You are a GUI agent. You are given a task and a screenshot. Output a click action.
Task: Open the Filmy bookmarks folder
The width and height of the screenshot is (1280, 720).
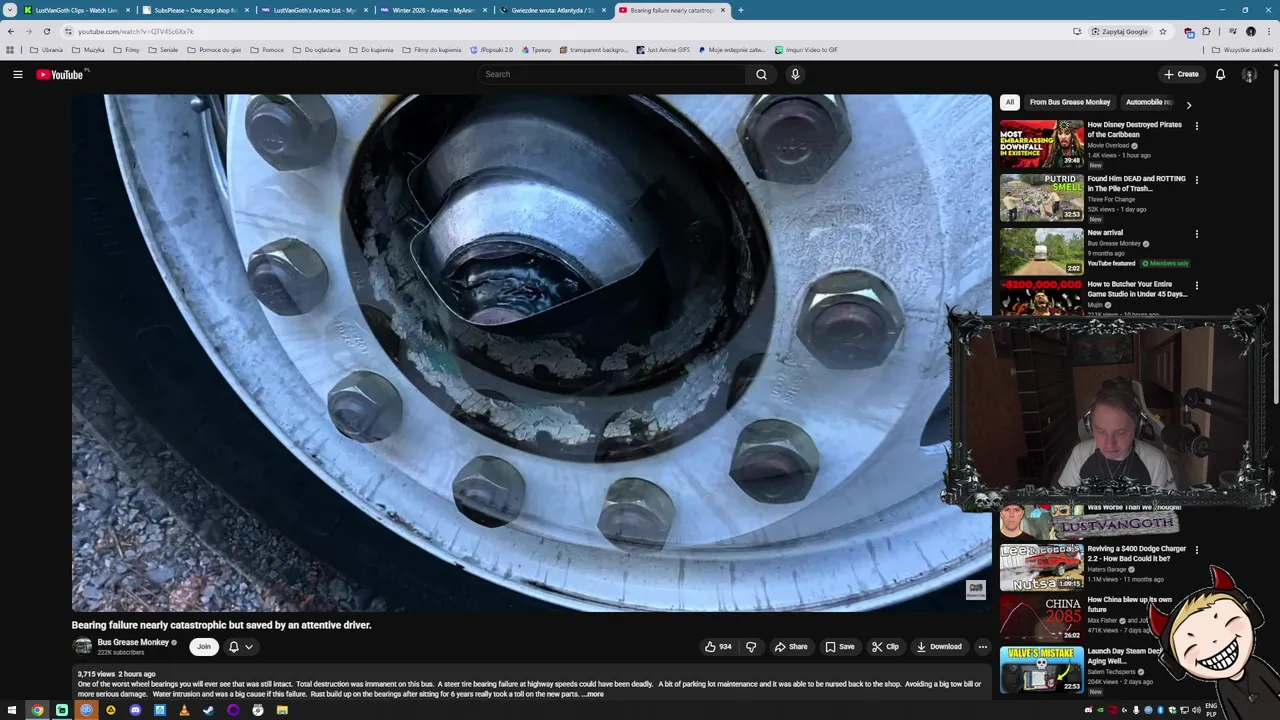point(126,49)
